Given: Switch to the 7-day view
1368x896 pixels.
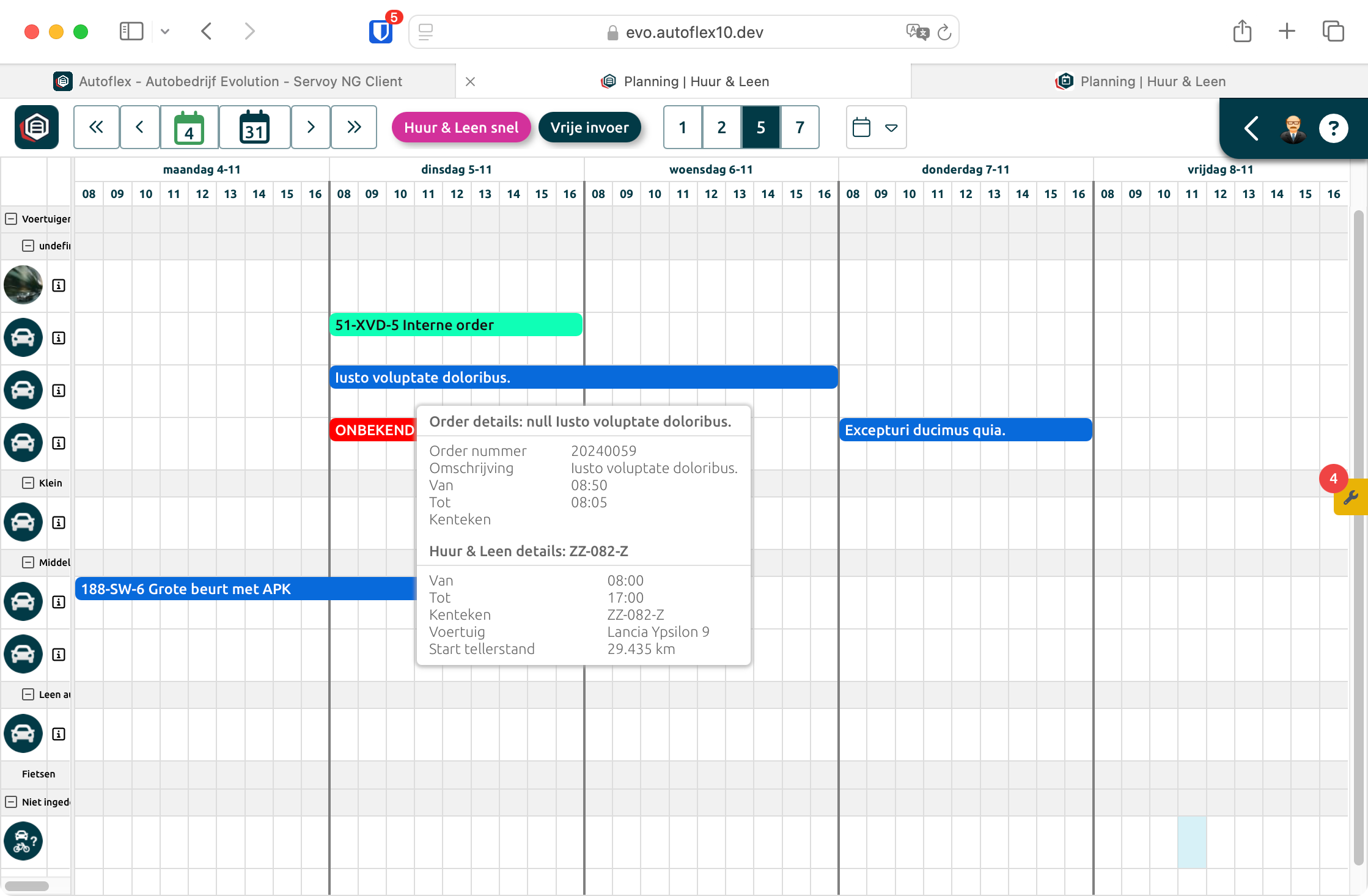Looking at the screenshot, I should (x=800, y=127).
